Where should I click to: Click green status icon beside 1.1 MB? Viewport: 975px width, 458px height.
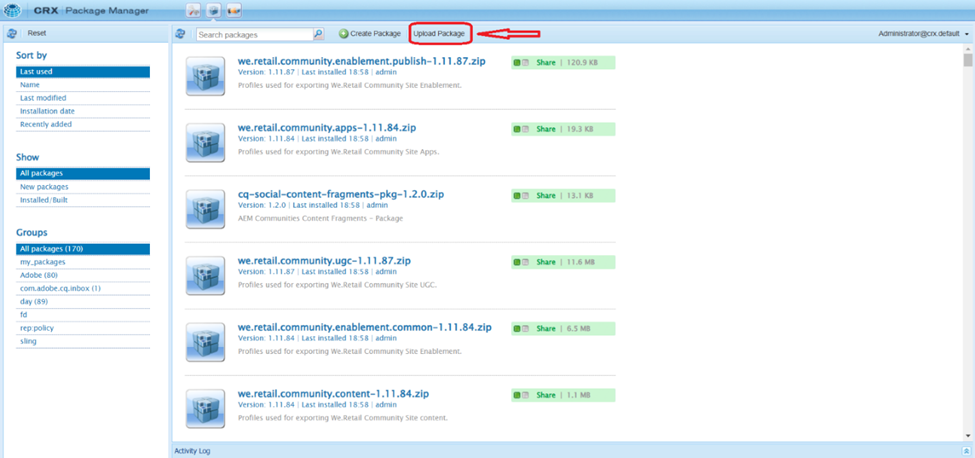(x=517, y=395)
